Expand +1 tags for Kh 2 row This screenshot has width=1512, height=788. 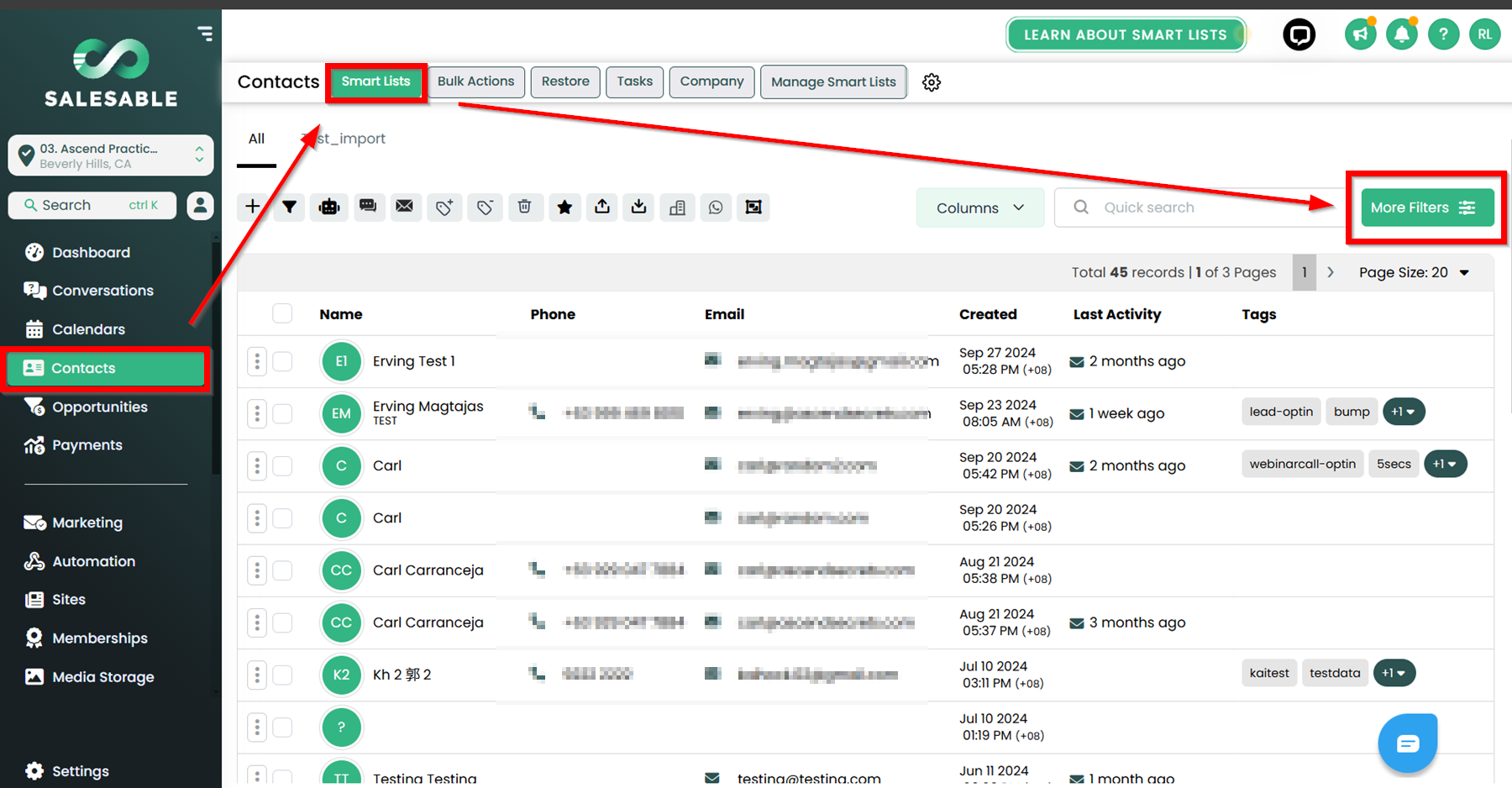(x=1394, y=673)
